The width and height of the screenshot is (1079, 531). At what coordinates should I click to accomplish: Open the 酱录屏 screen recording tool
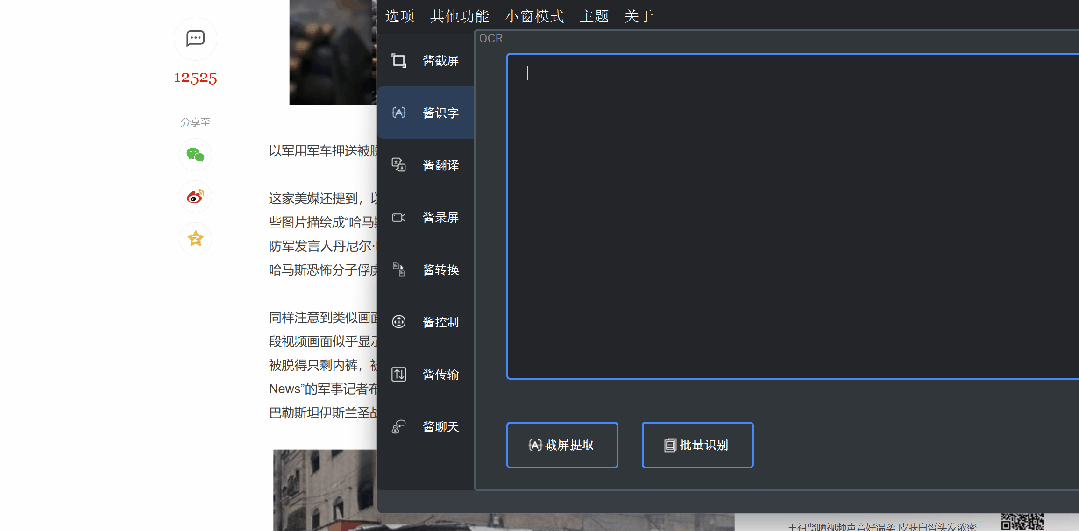coord(425,217)
